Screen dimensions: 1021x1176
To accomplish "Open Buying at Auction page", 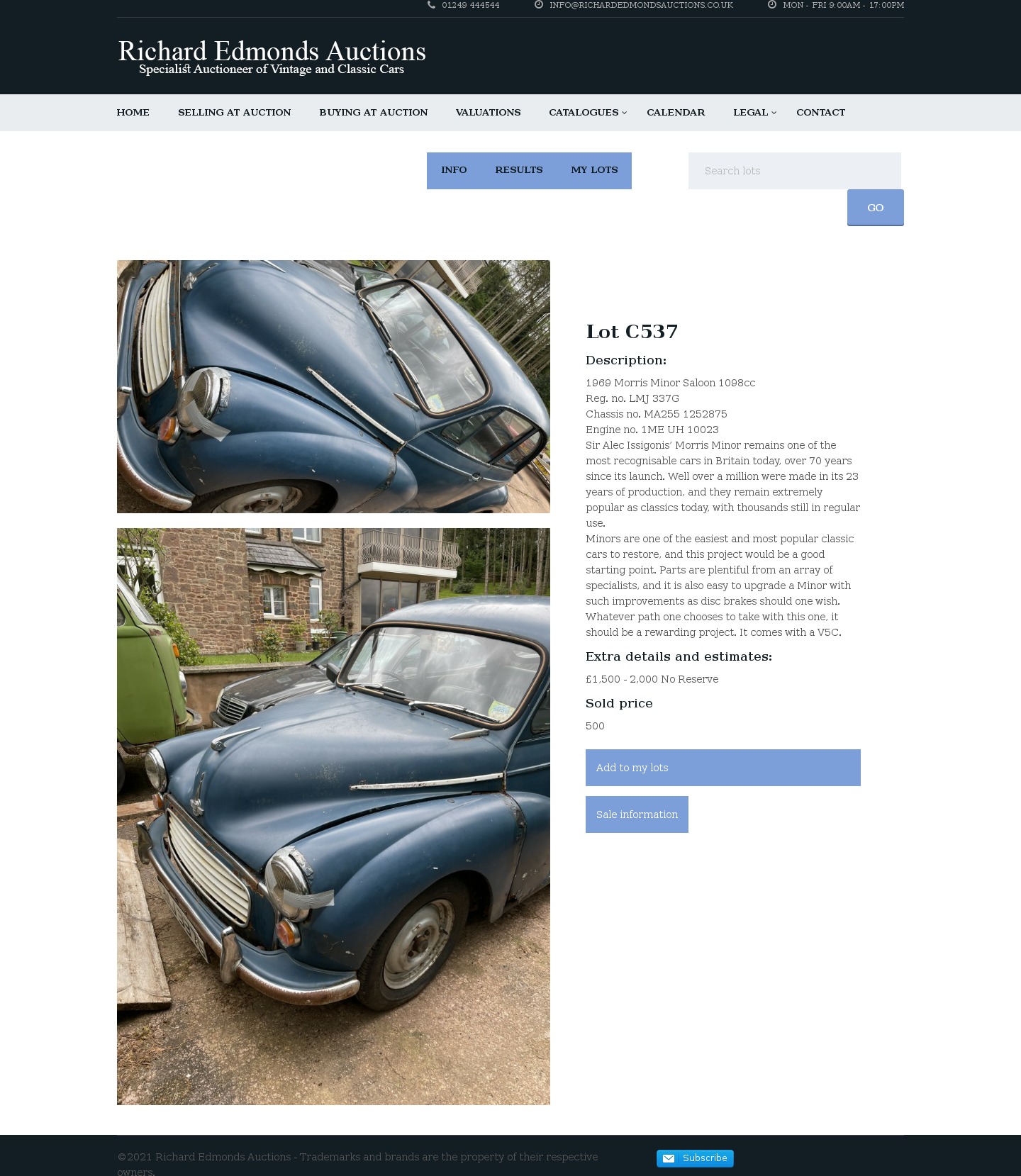I will [374, 113].
